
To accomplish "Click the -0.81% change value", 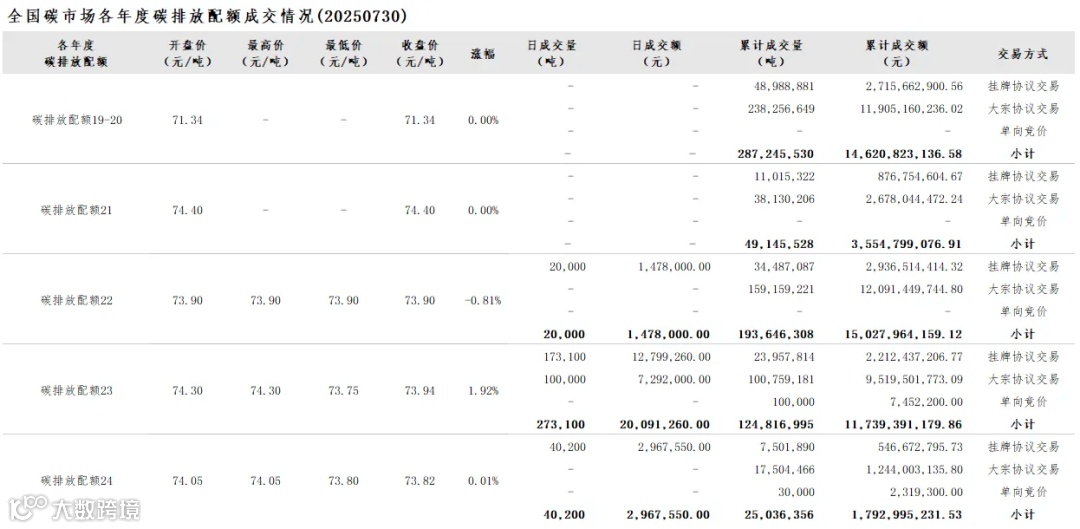I will pos(483,300).
